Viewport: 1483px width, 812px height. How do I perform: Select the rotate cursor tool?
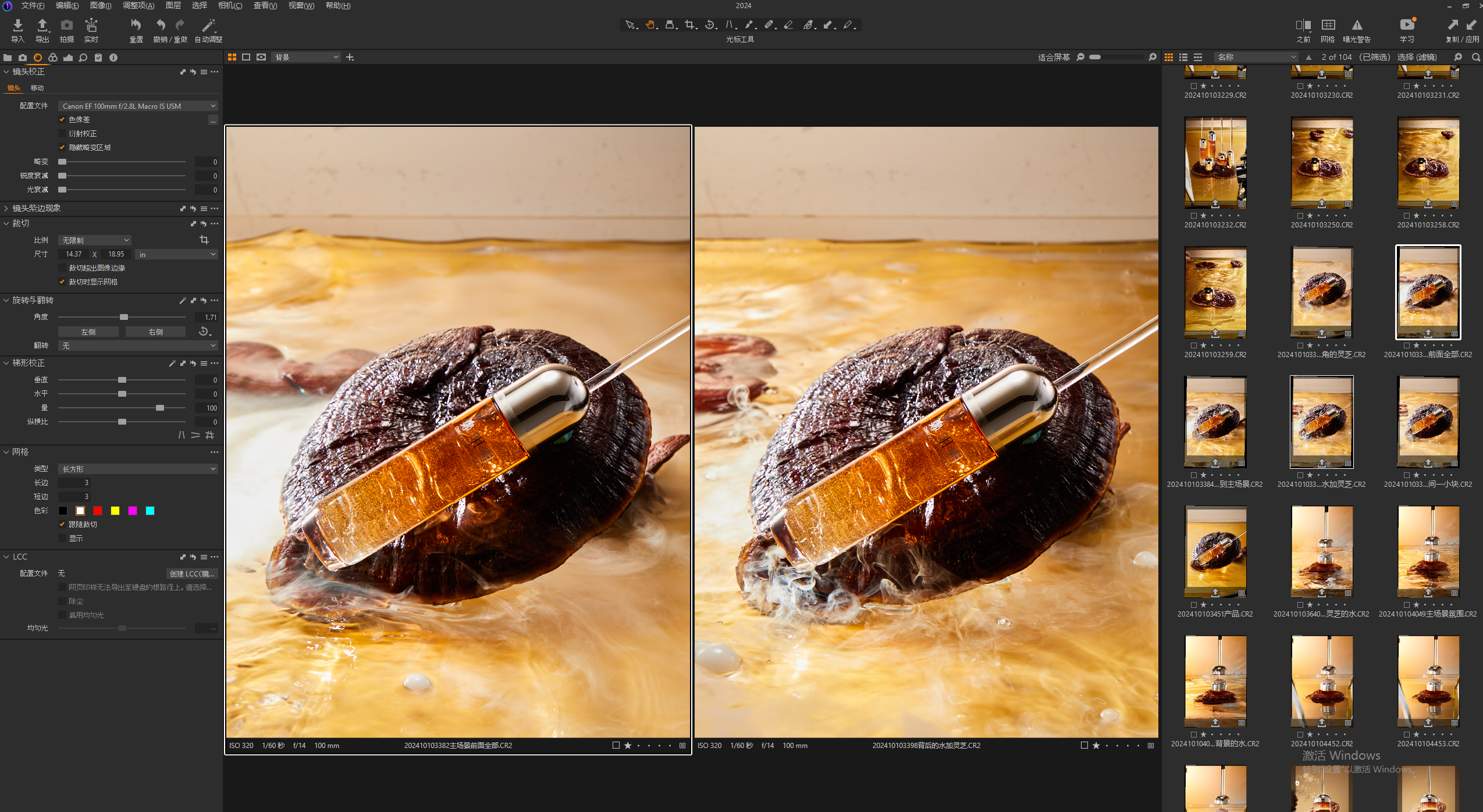point(710,24)
